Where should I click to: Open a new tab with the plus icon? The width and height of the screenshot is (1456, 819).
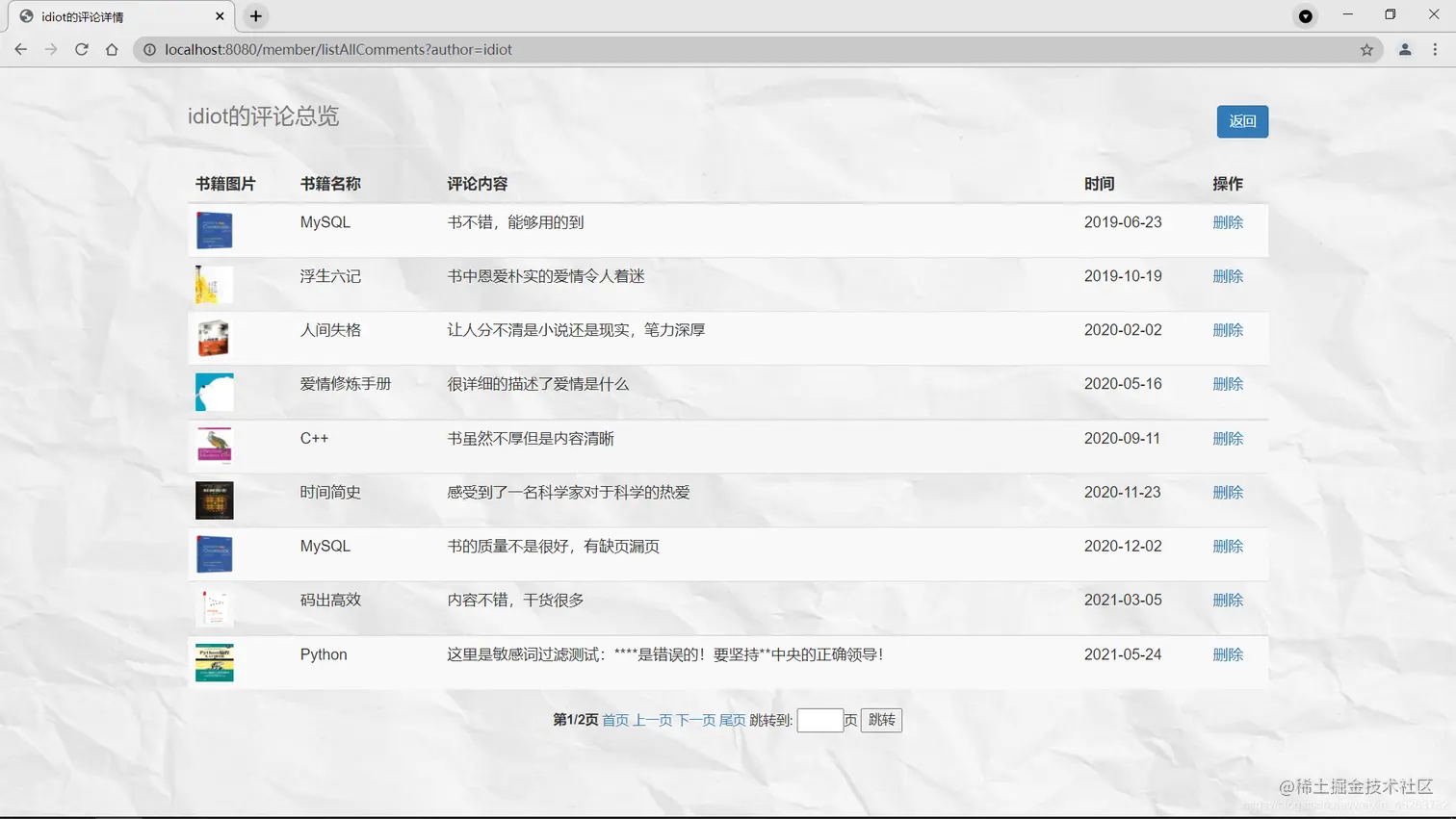click(255, 15)
